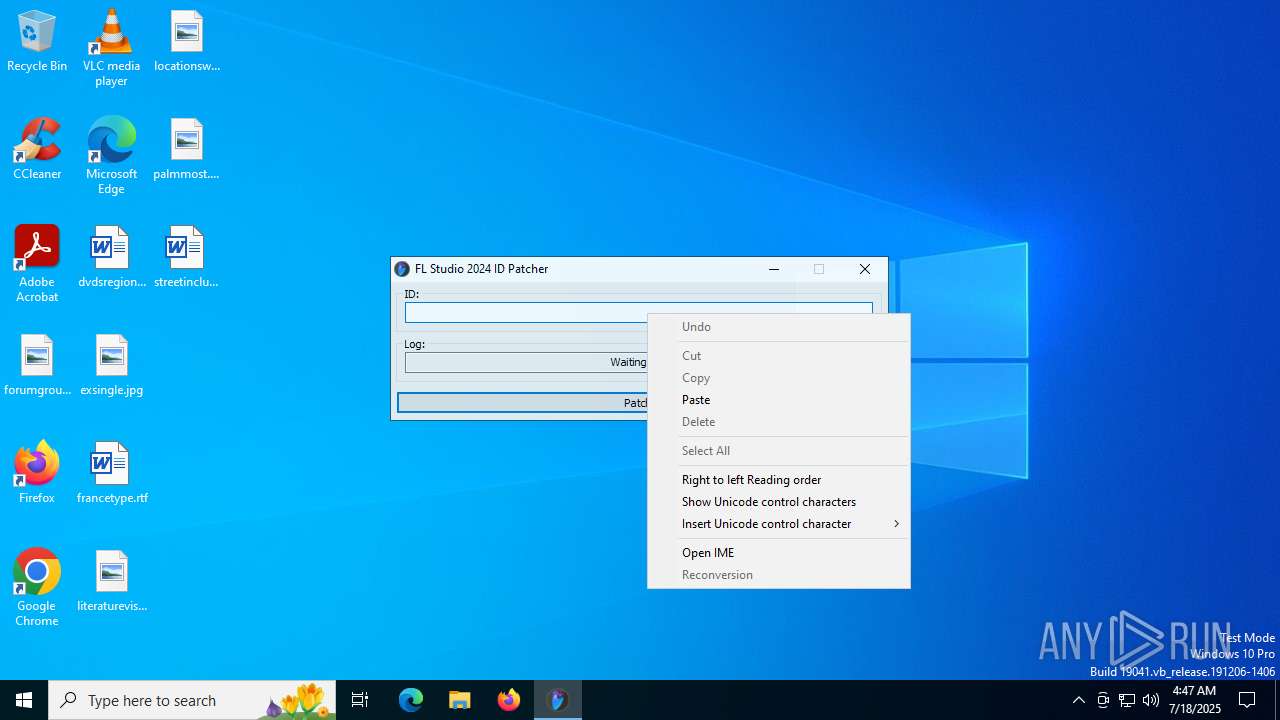Viewport: 1280px width, 720px height.
Task: Toggle Show Unicode control characters
Action: [x=779, y=502]
